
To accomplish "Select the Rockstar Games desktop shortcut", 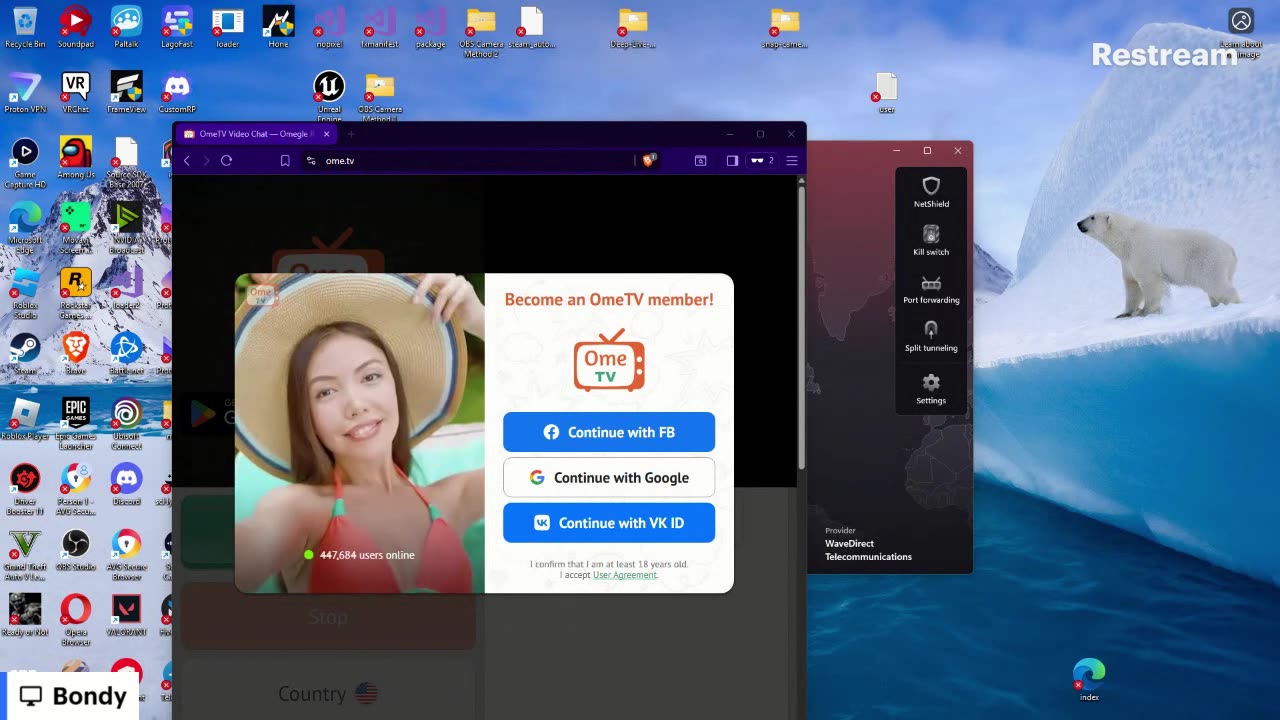I will [x=76, y=293].
